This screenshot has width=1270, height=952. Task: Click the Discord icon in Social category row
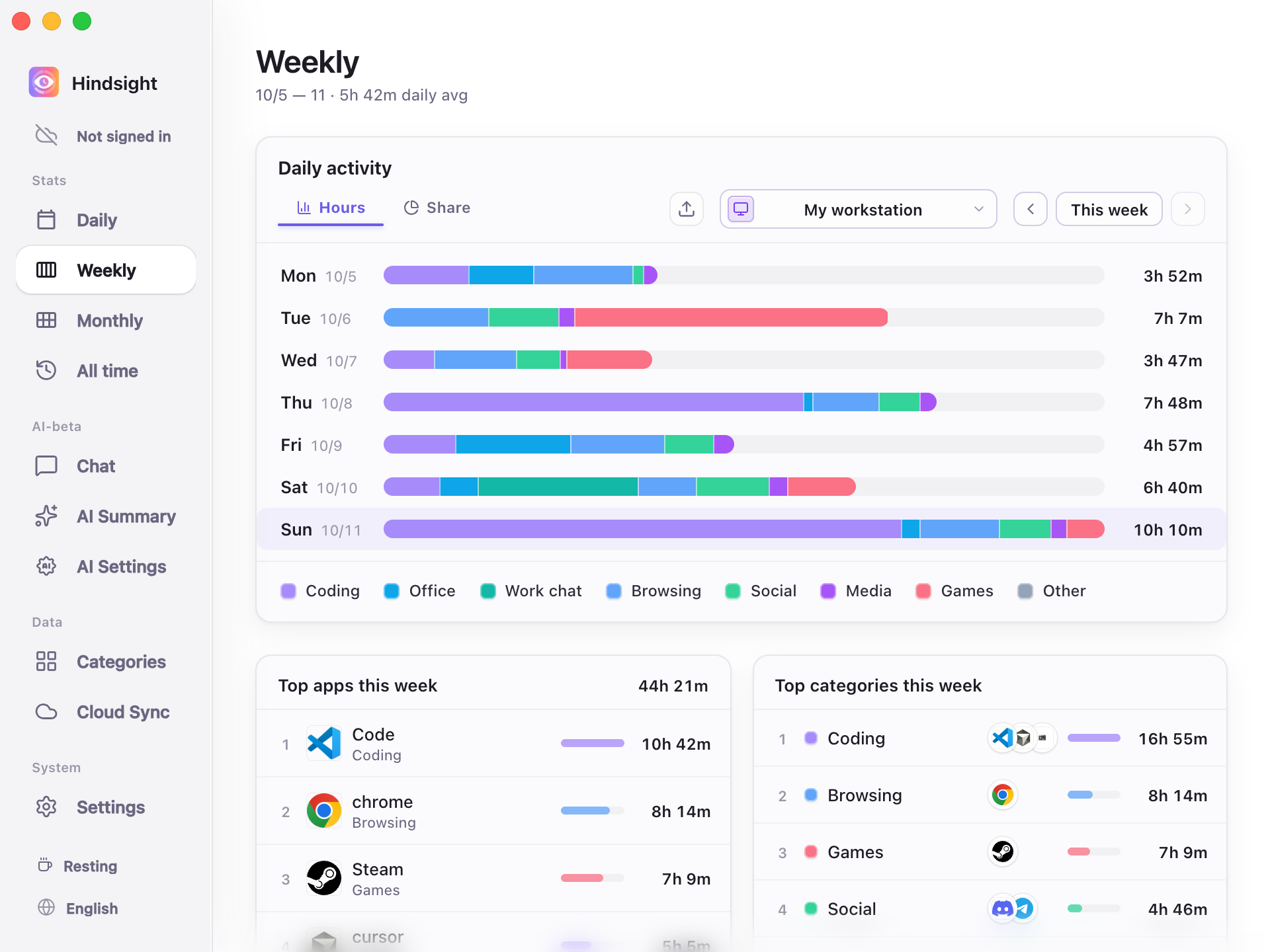point(1003,908)
